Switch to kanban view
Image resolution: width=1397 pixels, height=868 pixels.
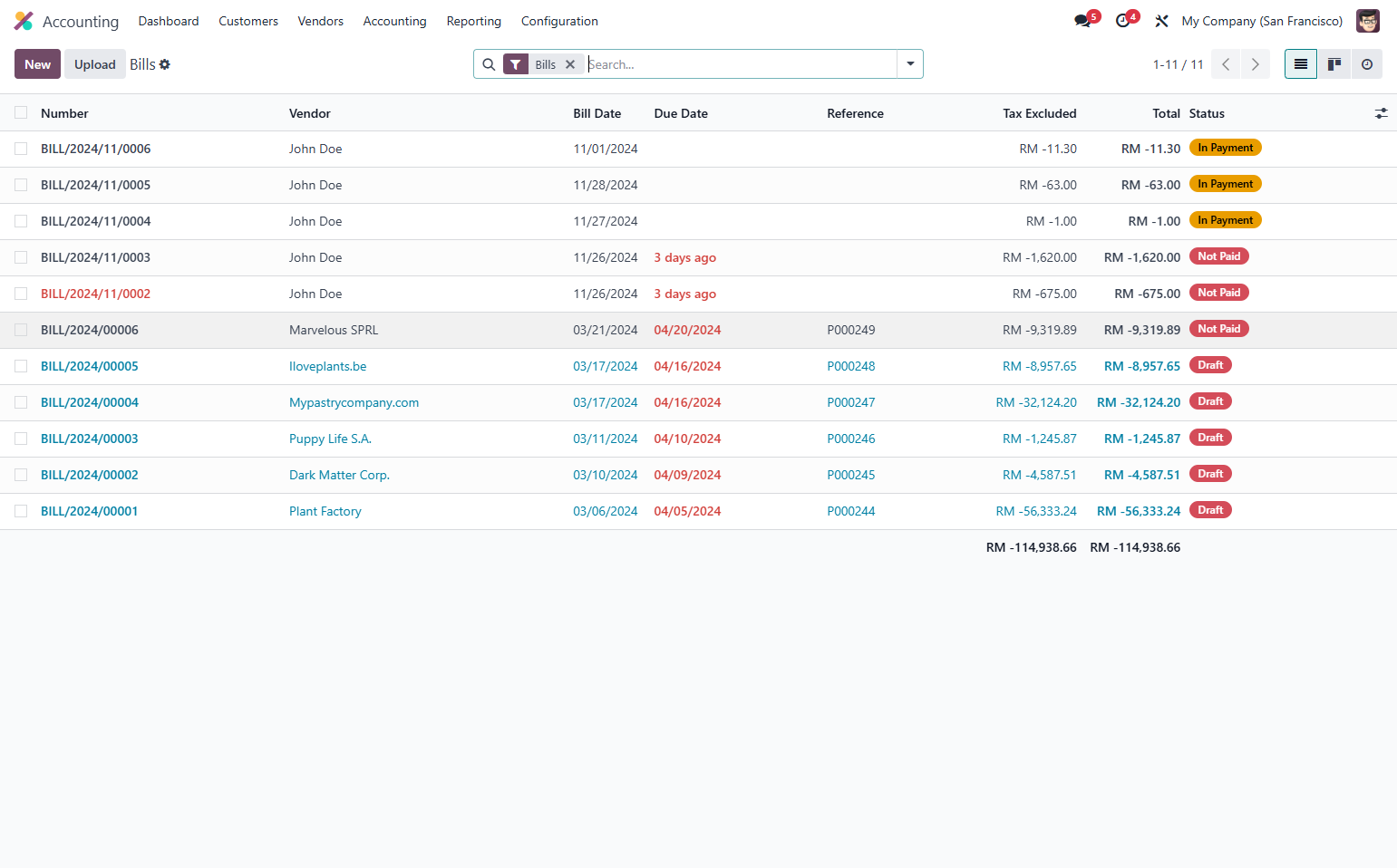point(1334,64)
